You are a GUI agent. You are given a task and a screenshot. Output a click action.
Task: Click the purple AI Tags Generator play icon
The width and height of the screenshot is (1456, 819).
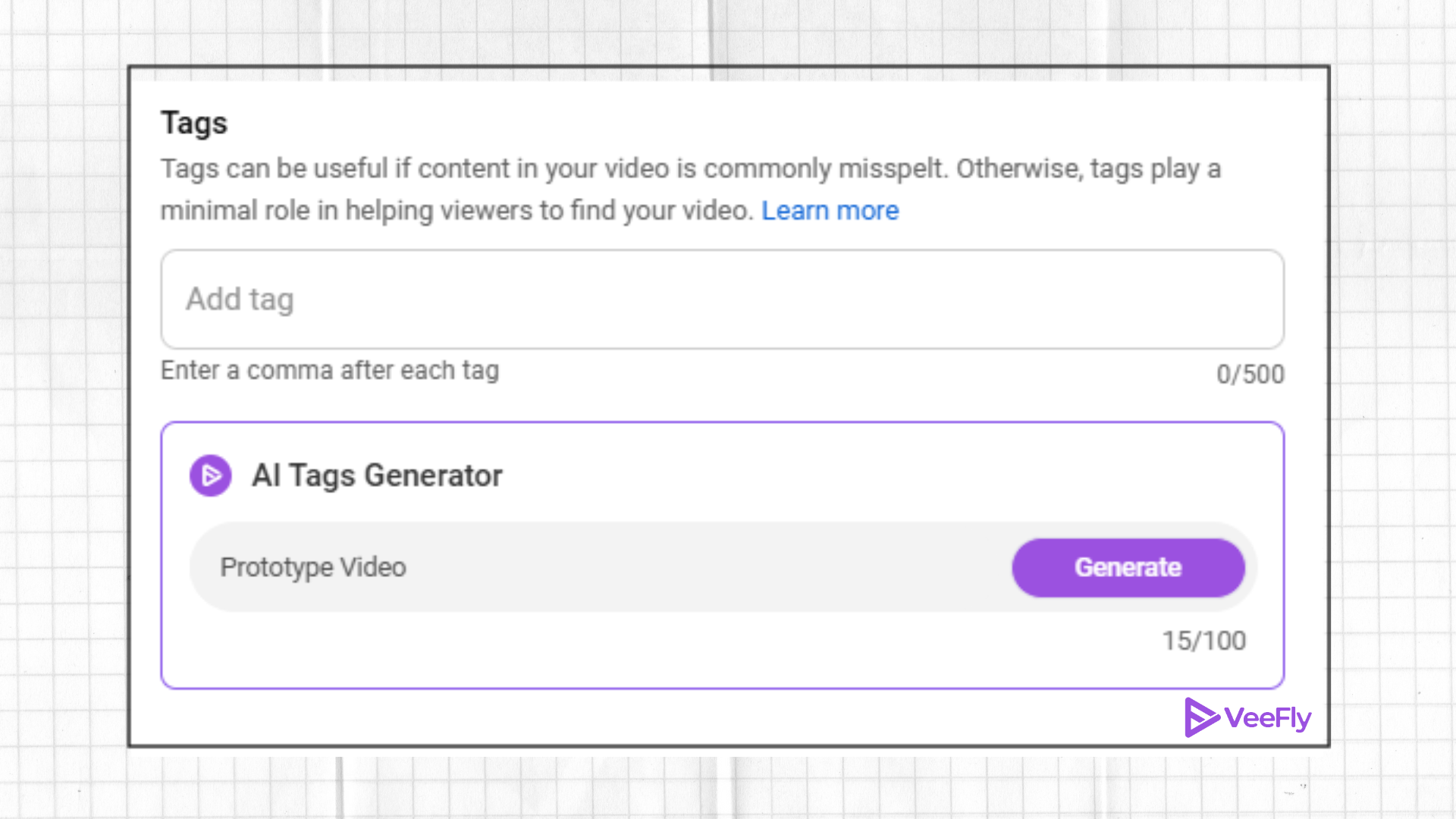pos(210,475)
